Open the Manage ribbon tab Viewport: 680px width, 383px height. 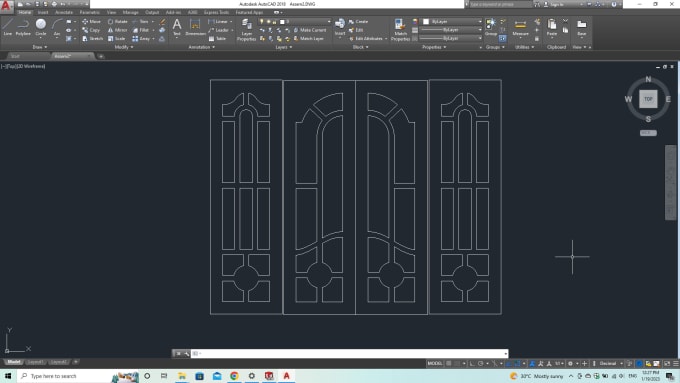pos(130,12)
